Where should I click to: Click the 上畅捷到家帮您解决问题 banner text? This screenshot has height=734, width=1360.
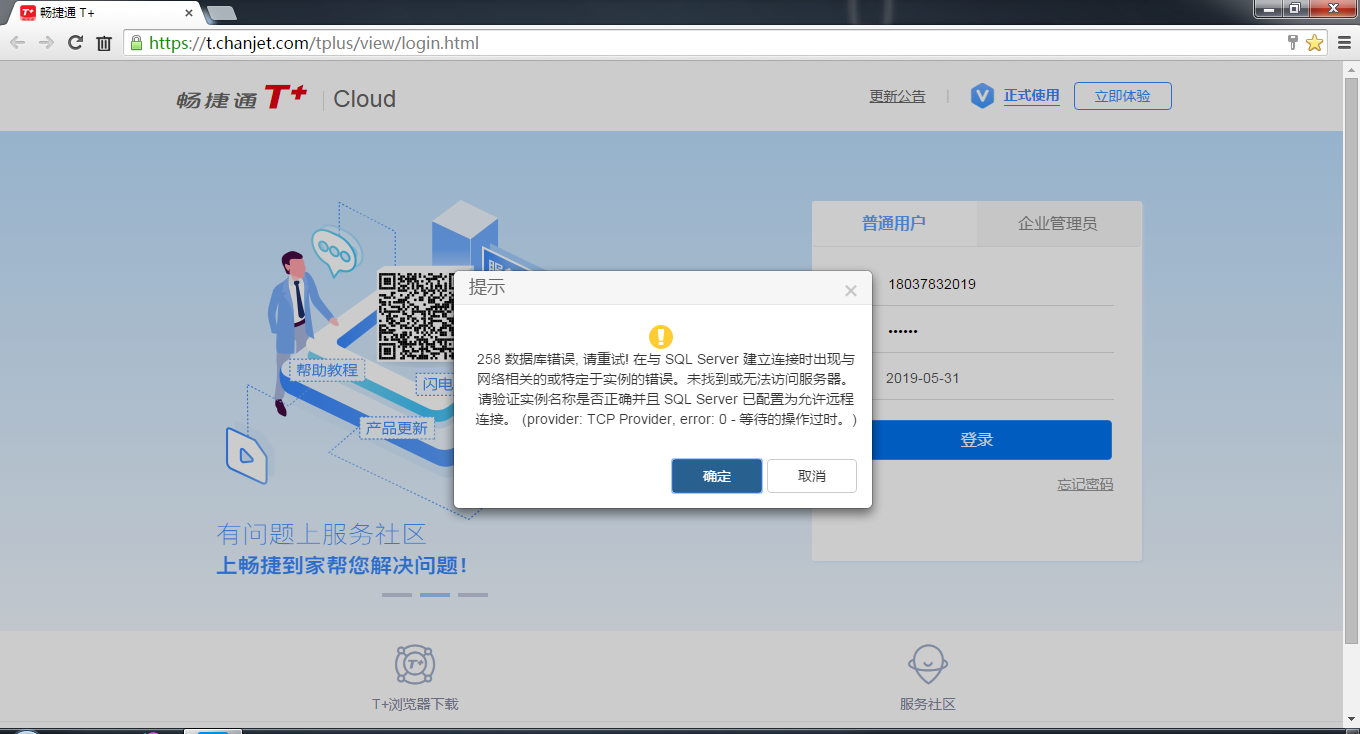(x=342, y=566)
